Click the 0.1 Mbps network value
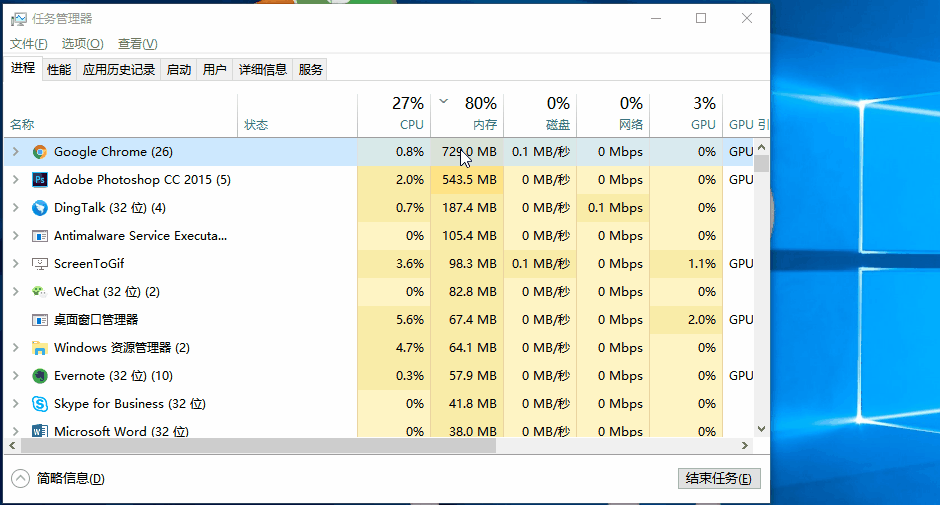Screen dimensions: 940x505 [x=615, y=208]
